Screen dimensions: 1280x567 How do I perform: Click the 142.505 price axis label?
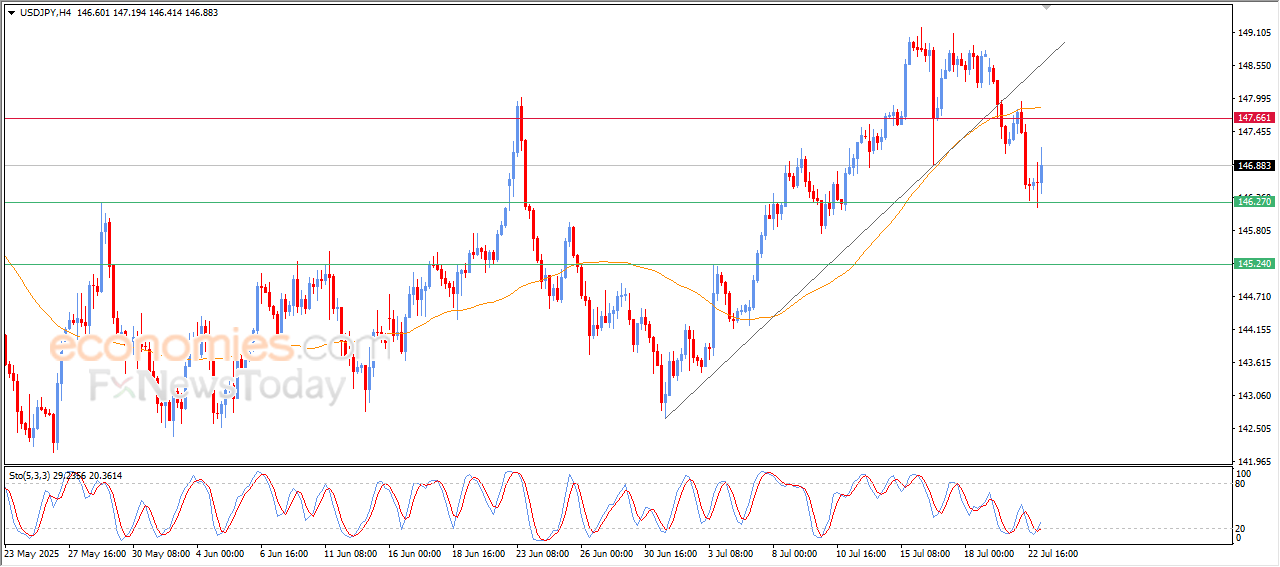coord(1254,429)
